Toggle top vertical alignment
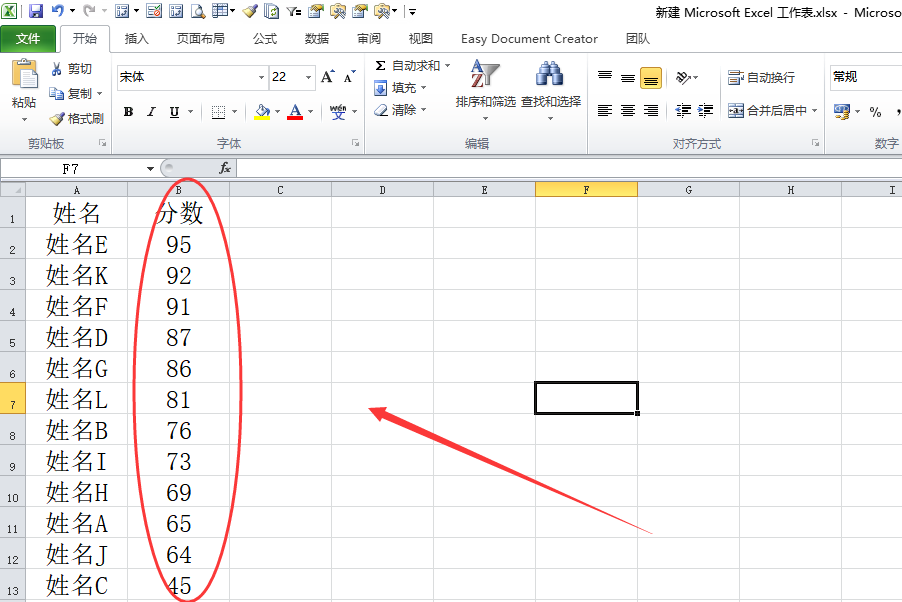Viewport: 902px width, 602px height. coord(605,77)
